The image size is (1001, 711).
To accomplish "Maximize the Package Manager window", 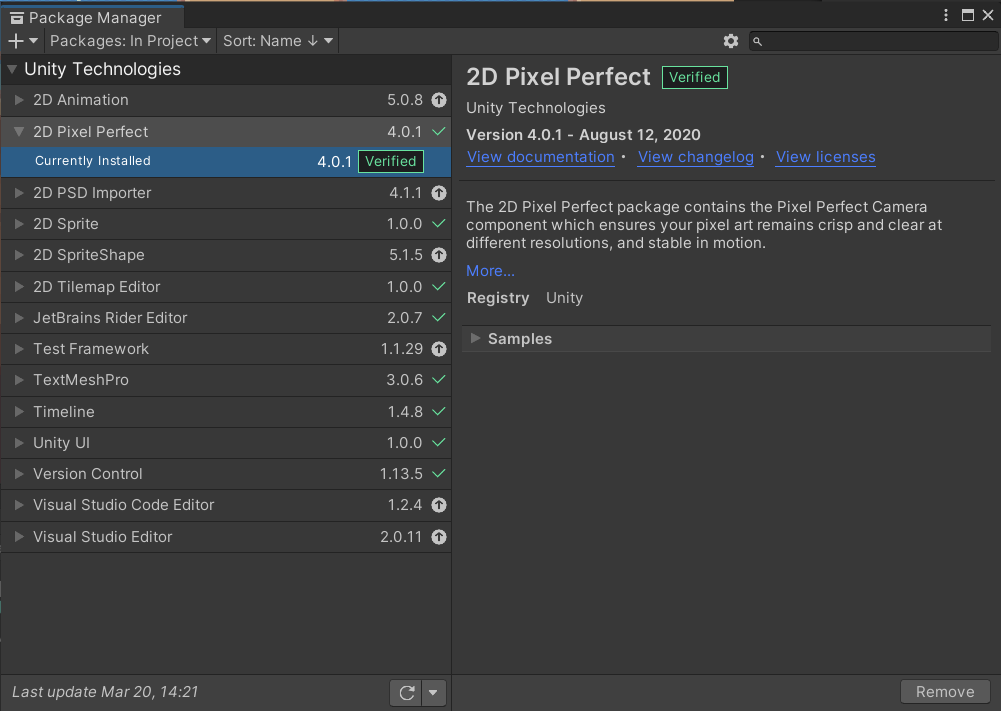I will coord(968,15).
